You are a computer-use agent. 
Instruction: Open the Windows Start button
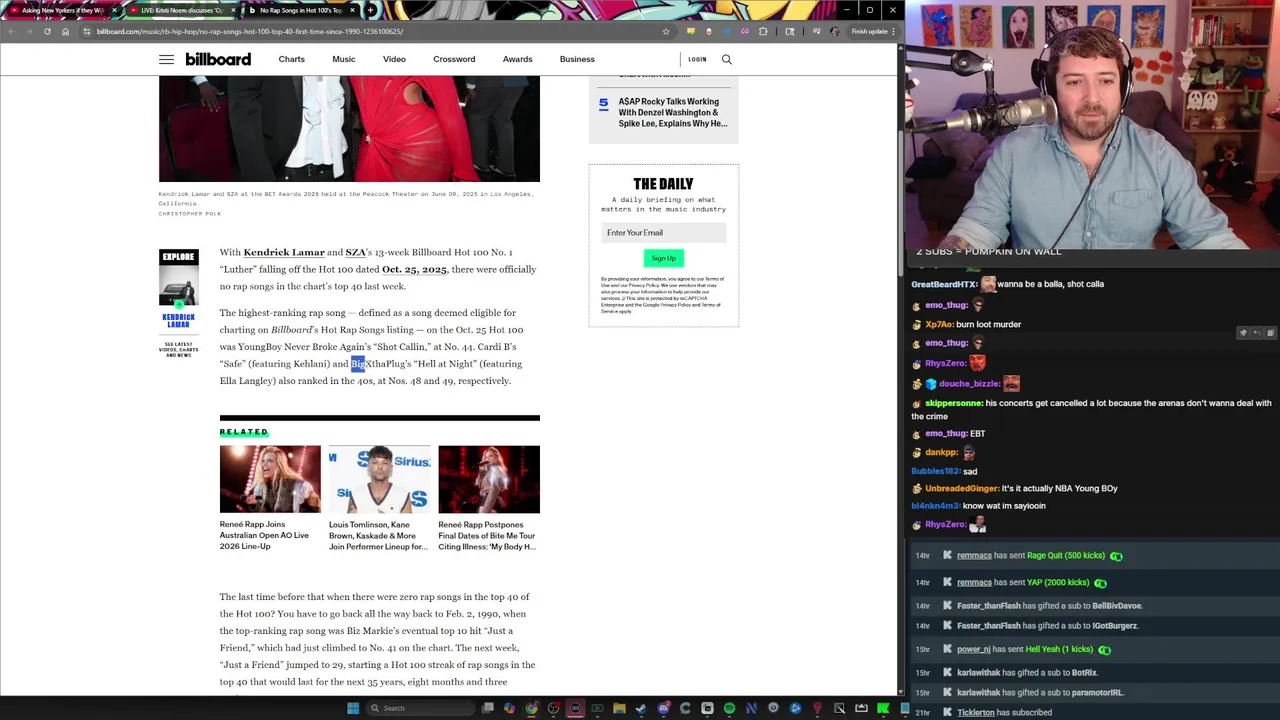click(353, 708)
